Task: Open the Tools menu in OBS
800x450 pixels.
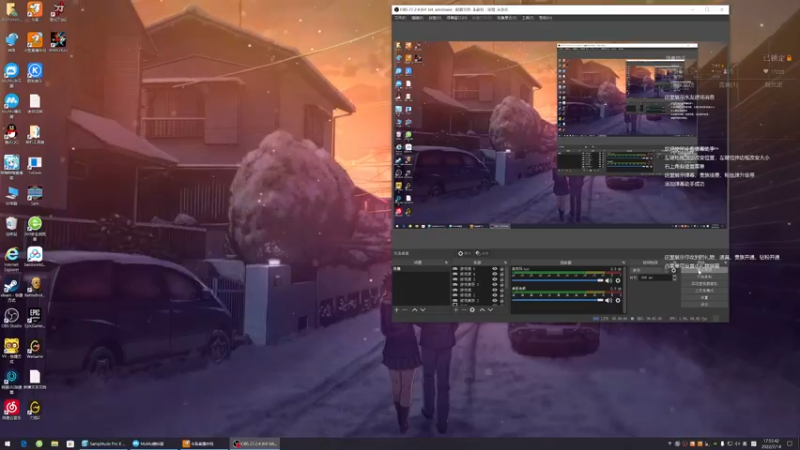Action: (527, 18)
